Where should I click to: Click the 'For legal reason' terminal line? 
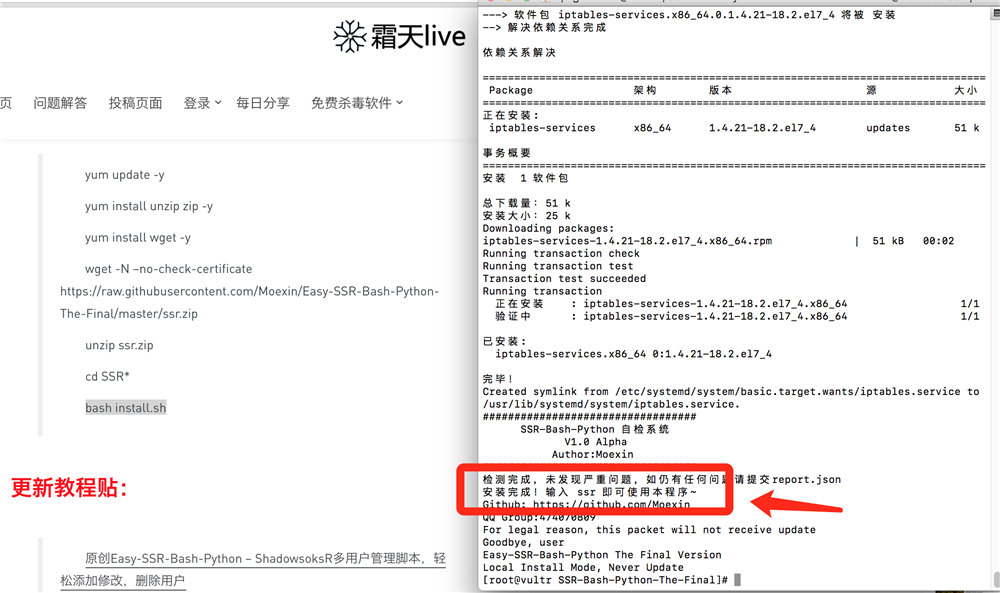pyautogui.click(x=649, y=529)
